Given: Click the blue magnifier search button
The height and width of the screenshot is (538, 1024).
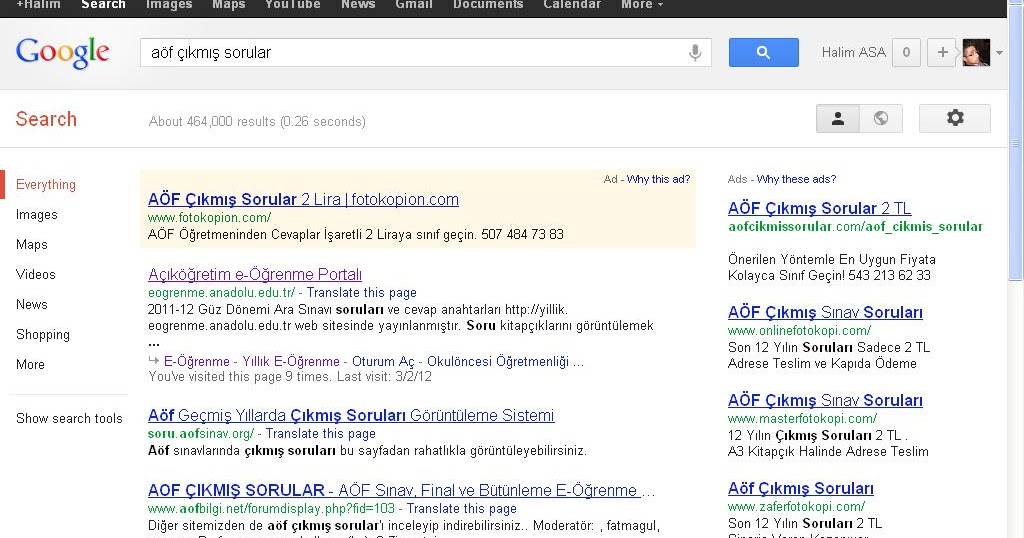Looking at the screenshot, I should [763, 53].
